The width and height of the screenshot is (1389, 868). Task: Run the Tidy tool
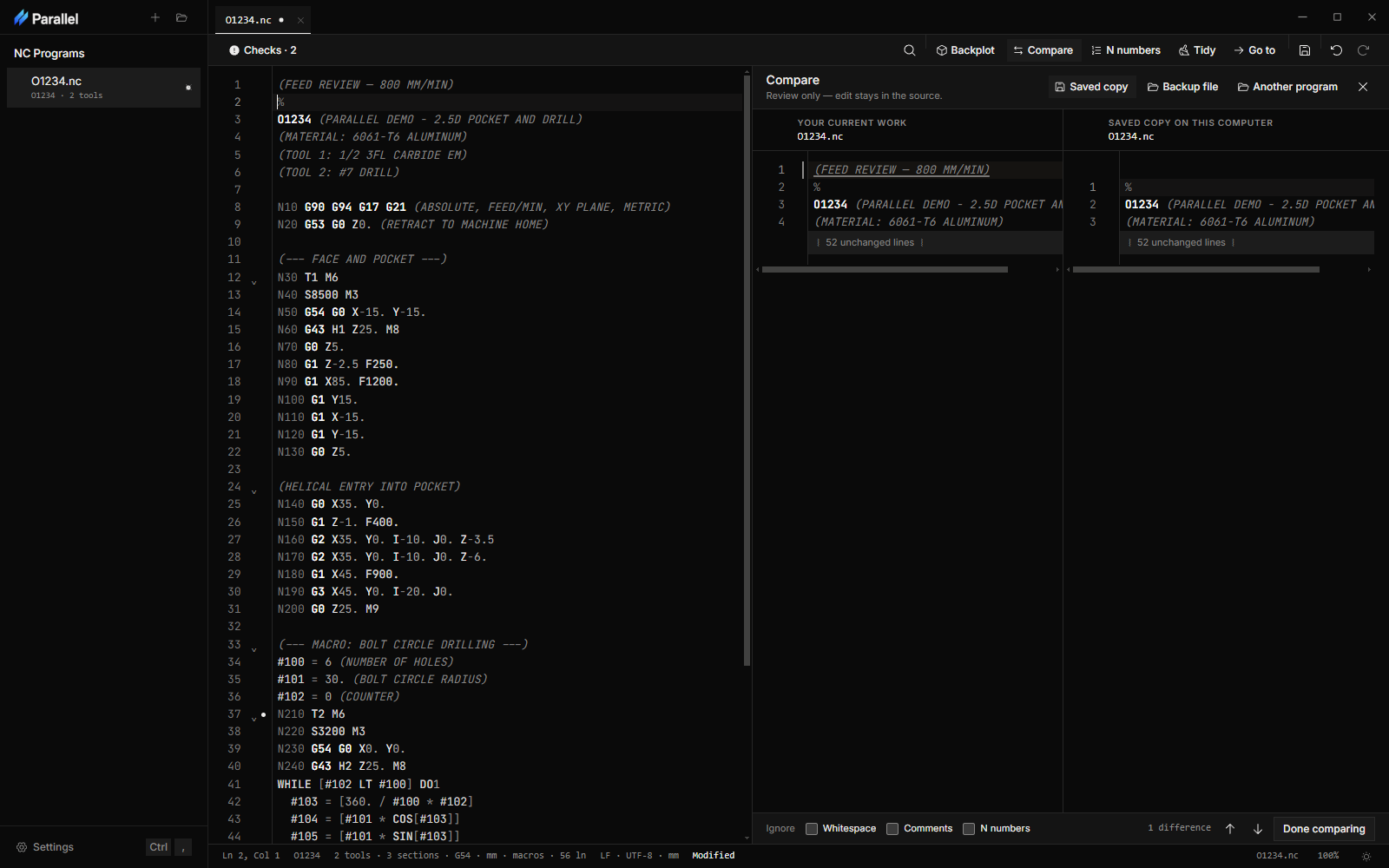(x=1197, y=50)
